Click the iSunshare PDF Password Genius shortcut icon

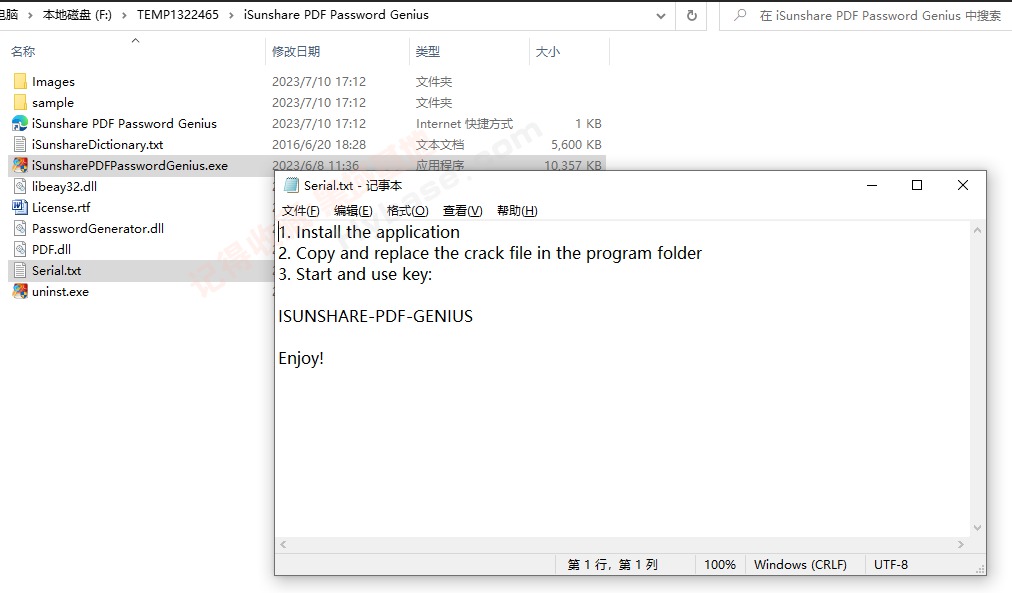[x=20, y=123]
